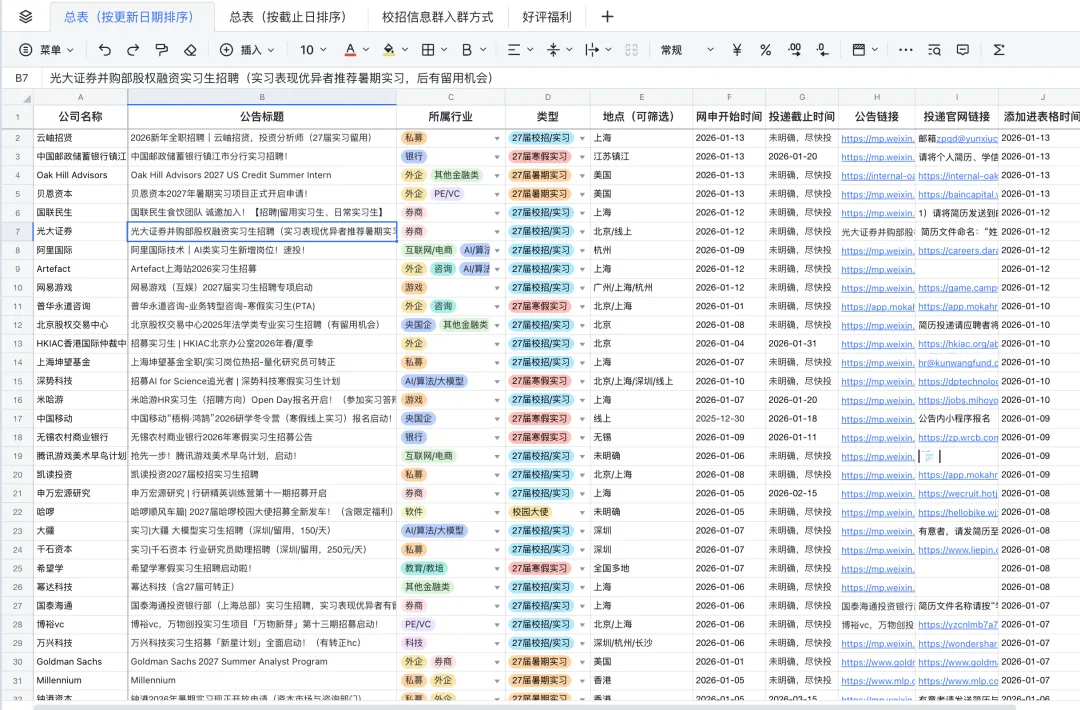Select date cell 2026-02-15
The width and height of the screenshot is (1080, 710).
(802, 493)
